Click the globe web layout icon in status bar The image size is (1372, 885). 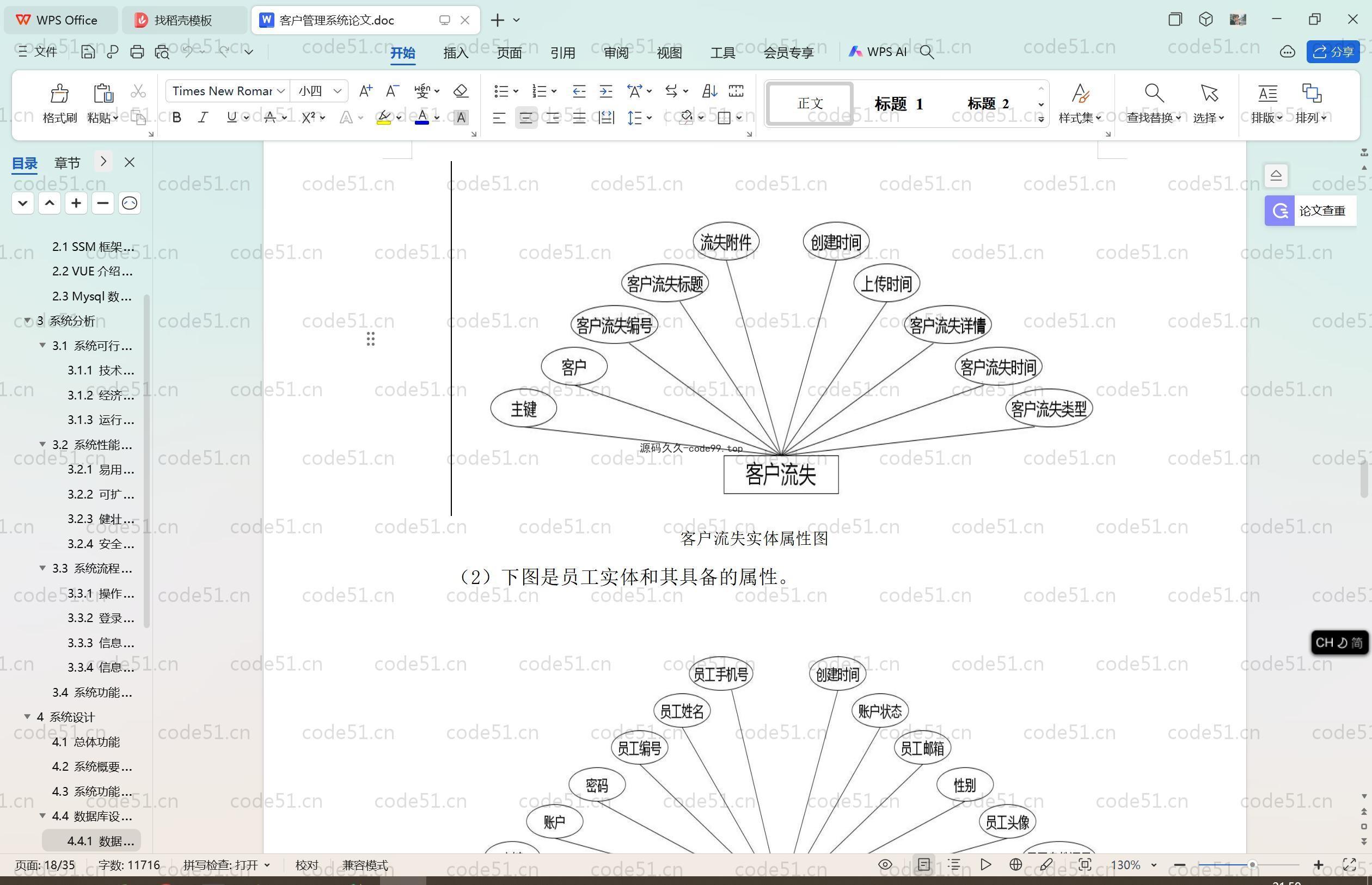[1015, 864]
